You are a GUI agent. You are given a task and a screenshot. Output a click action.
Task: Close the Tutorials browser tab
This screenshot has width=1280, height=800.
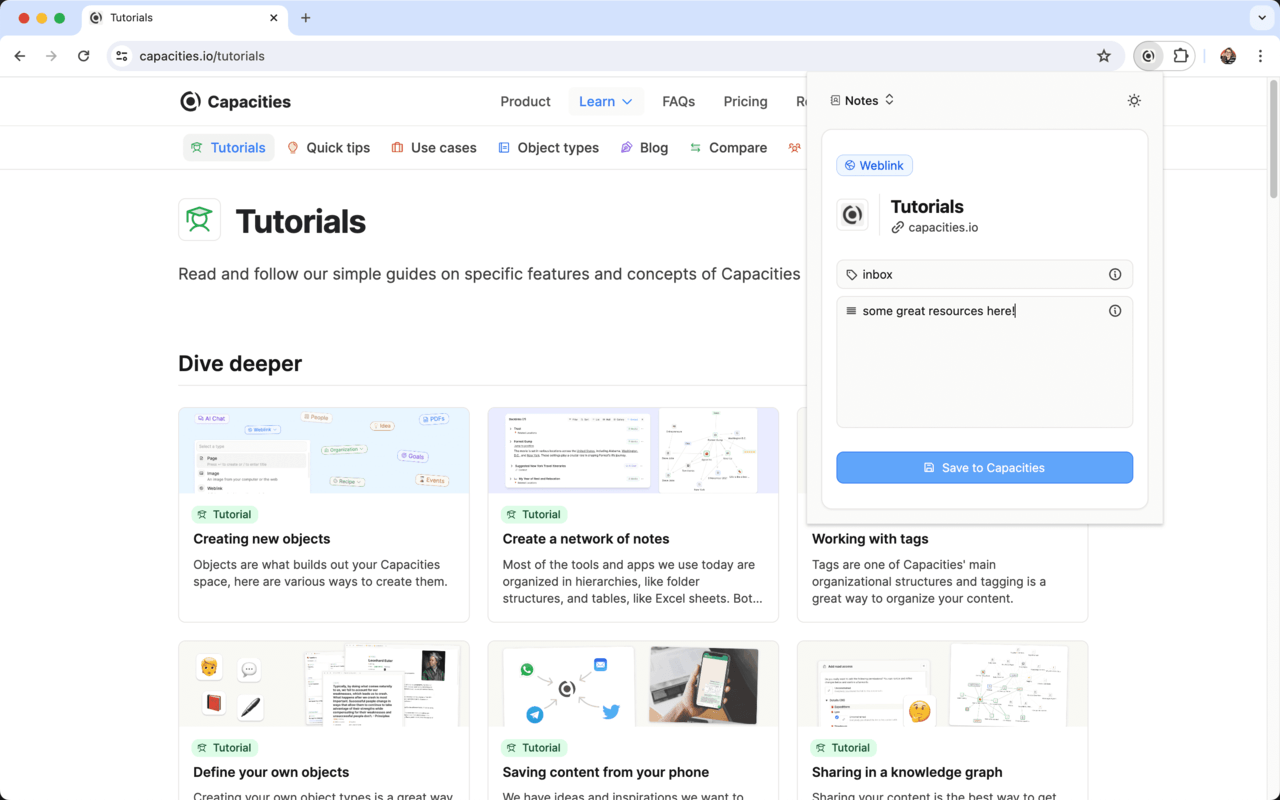[275, 18]
